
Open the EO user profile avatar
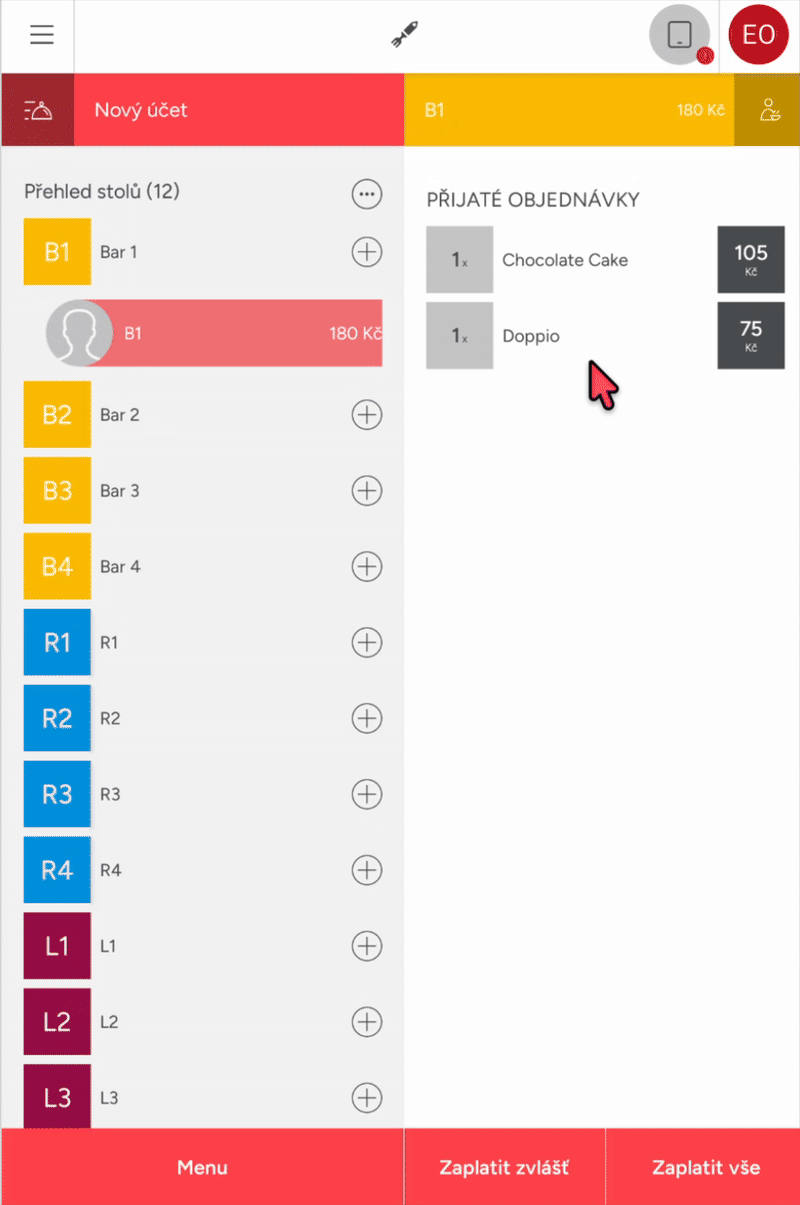(758, 35)
